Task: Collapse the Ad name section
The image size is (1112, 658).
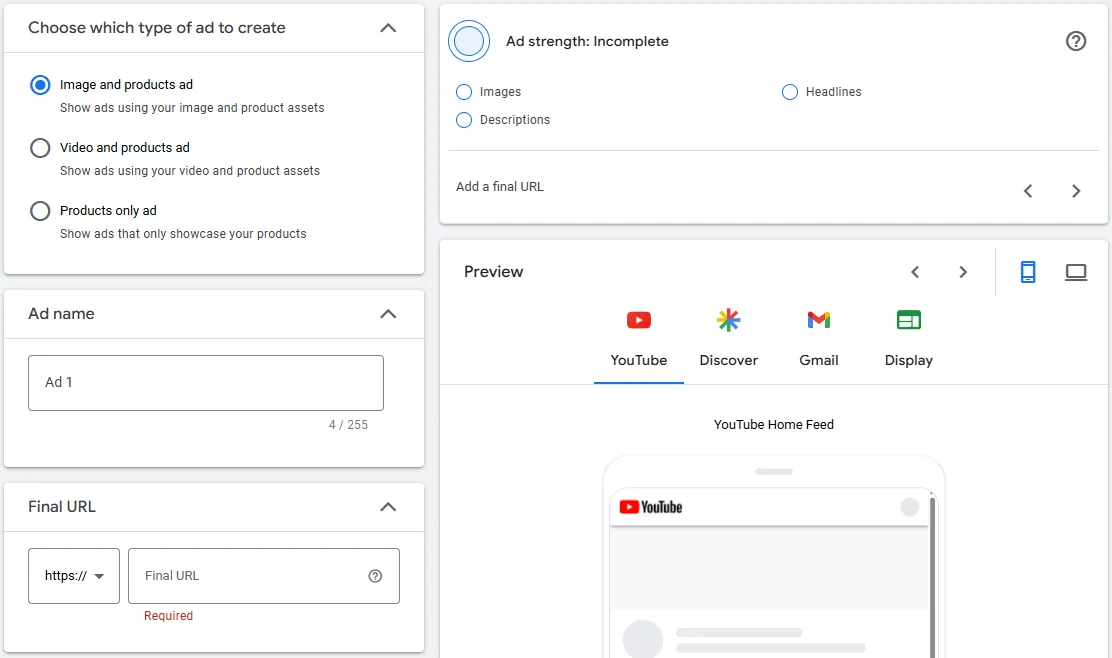Action: point(388,313)
